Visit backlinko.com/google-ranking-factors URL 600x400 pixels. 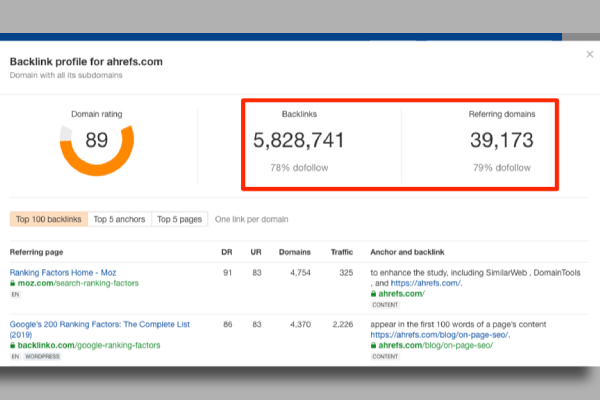pos(89,345)
